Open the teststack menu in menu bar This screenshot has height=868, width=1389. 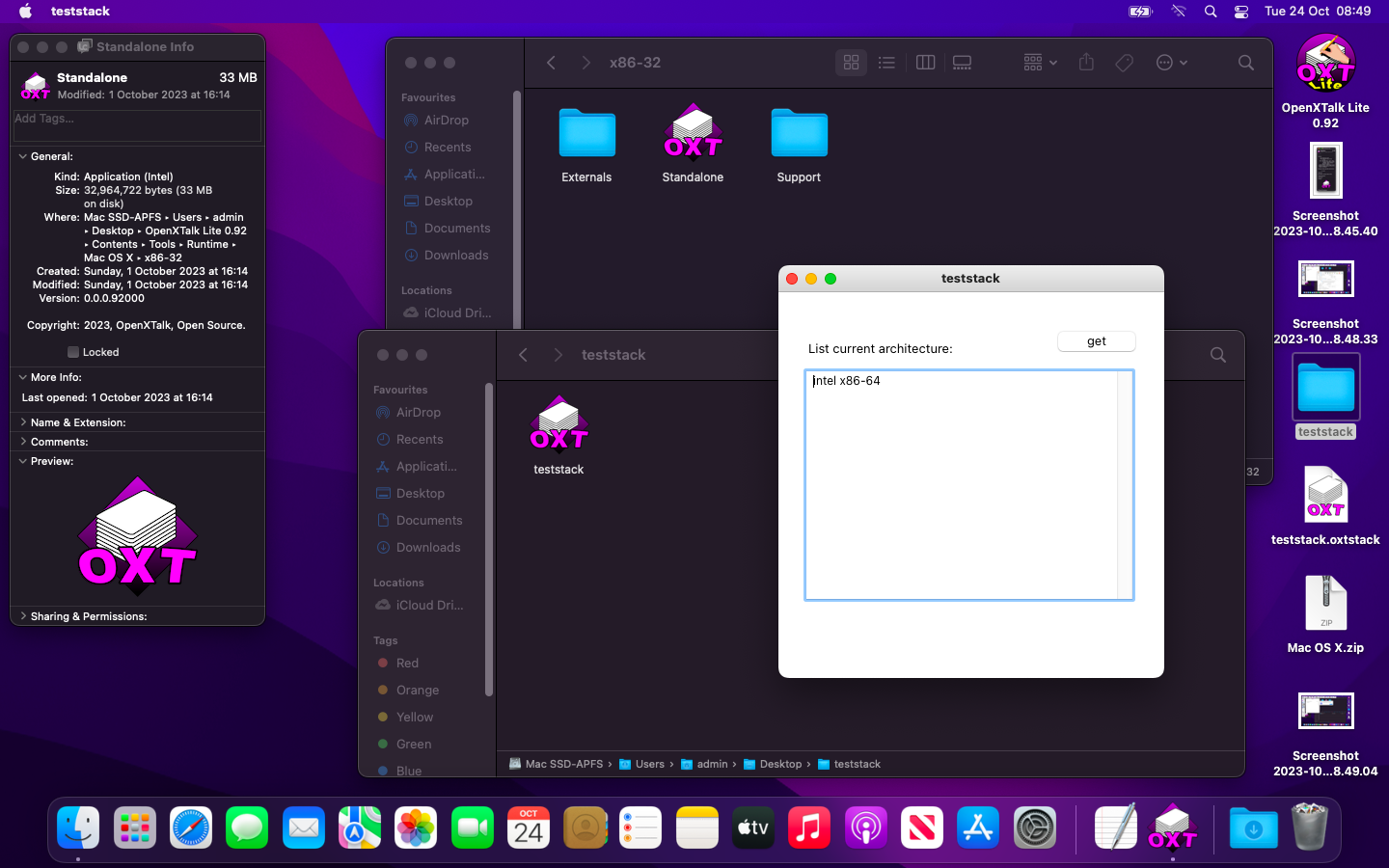pos(80,12)
